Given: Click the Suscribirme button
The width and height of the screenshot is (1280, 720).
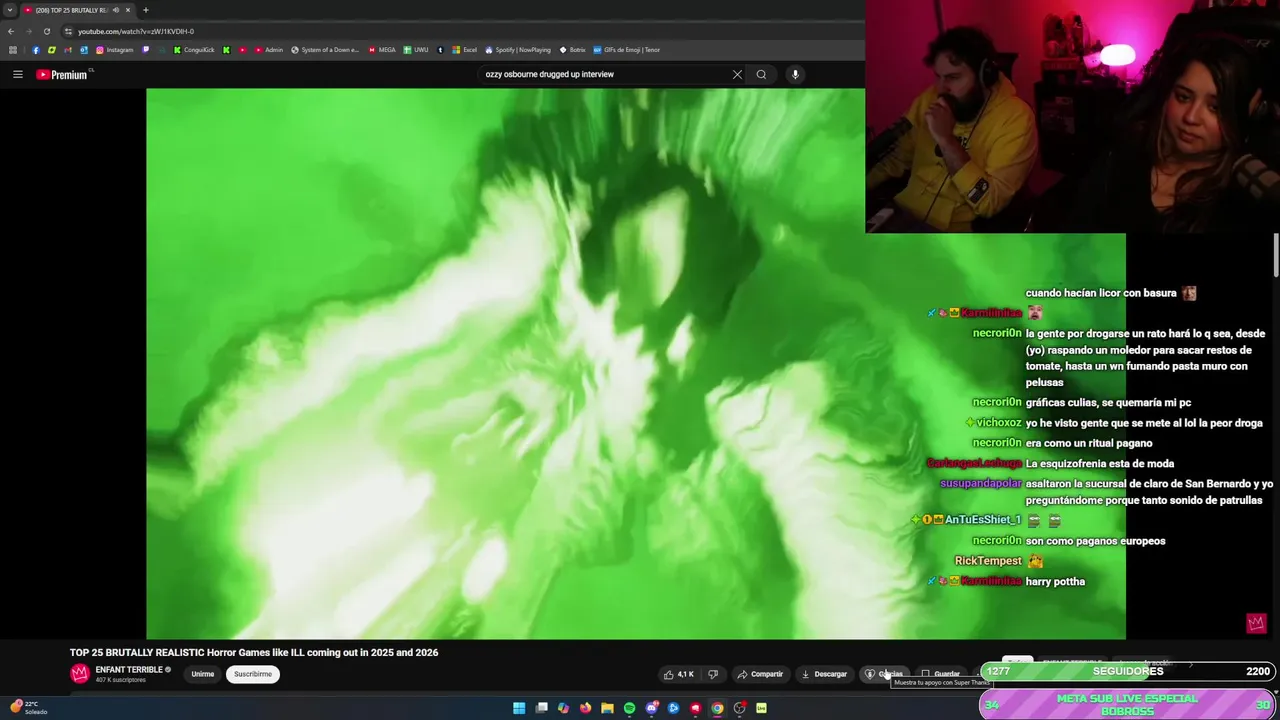Looking at the screenshot, I should point(253,674).
